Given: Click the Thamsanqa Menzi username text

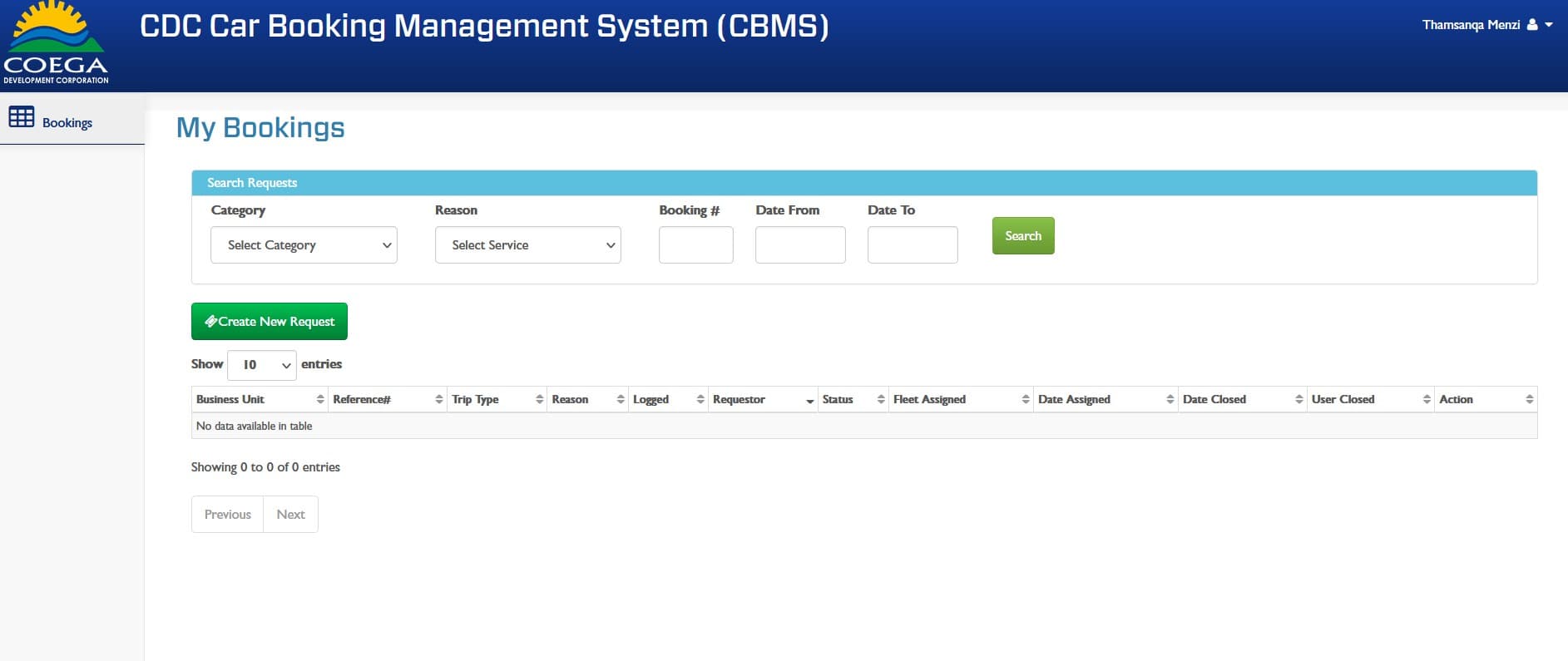Looking at the screenshot, I should coord(1471,25).
